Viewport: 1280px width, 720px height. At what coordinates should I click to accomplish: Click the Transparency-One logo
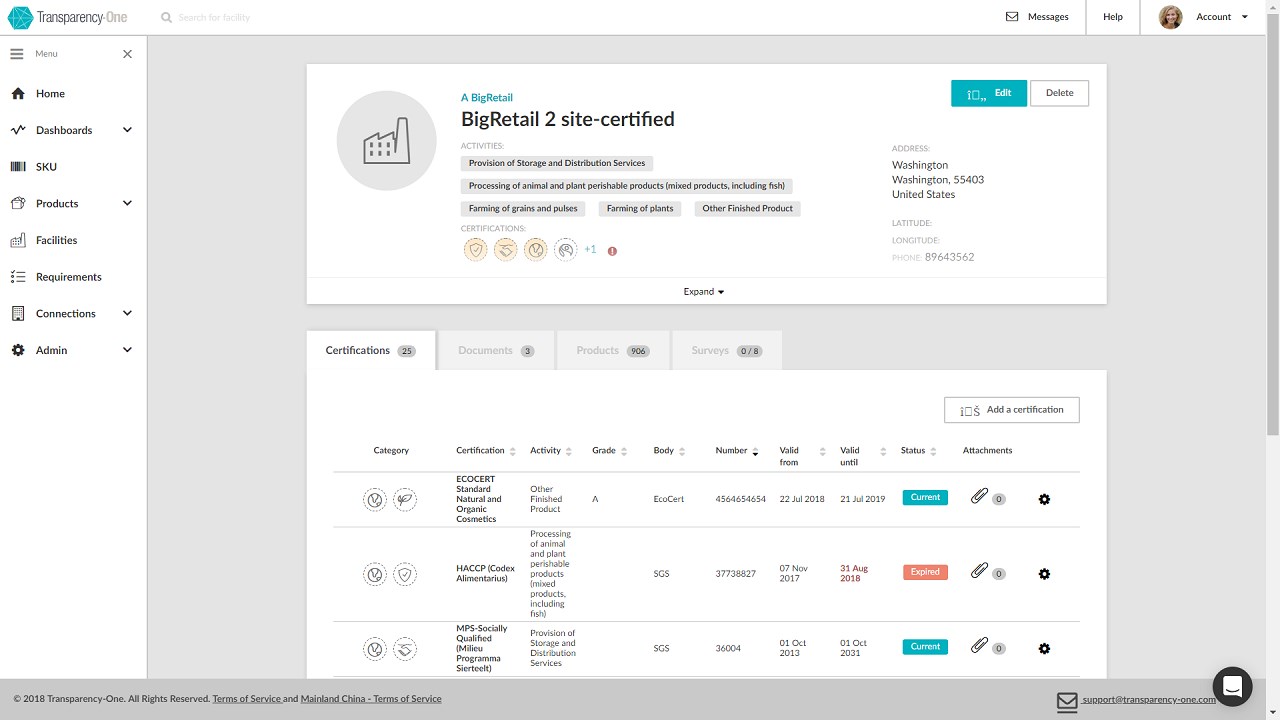point(69,17)
